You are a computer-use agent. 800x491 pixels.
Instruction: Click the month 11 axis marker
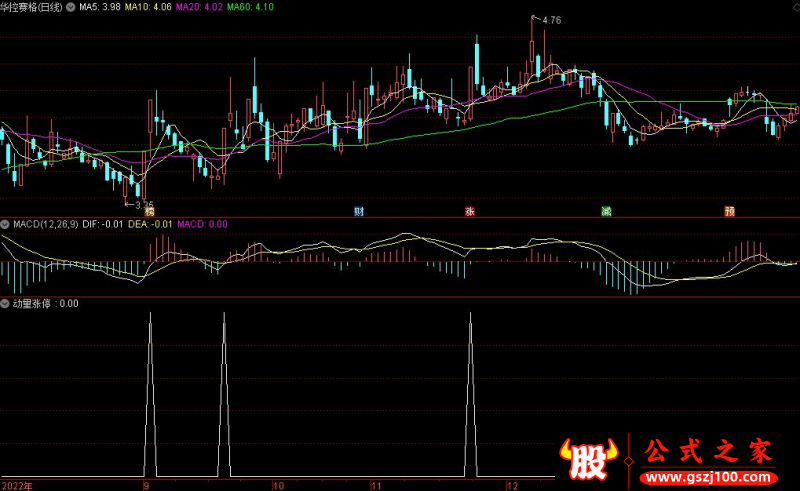376,486
